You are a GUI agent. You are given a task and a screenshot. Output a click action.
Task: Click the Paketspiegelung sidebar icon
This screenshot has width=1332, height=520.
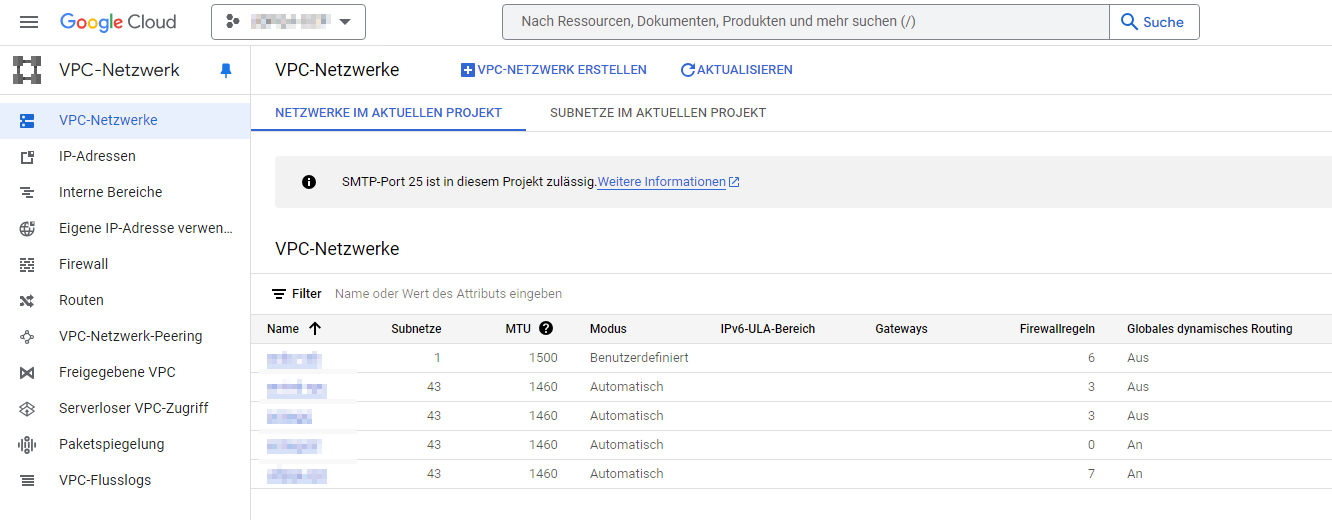point(27,445)
